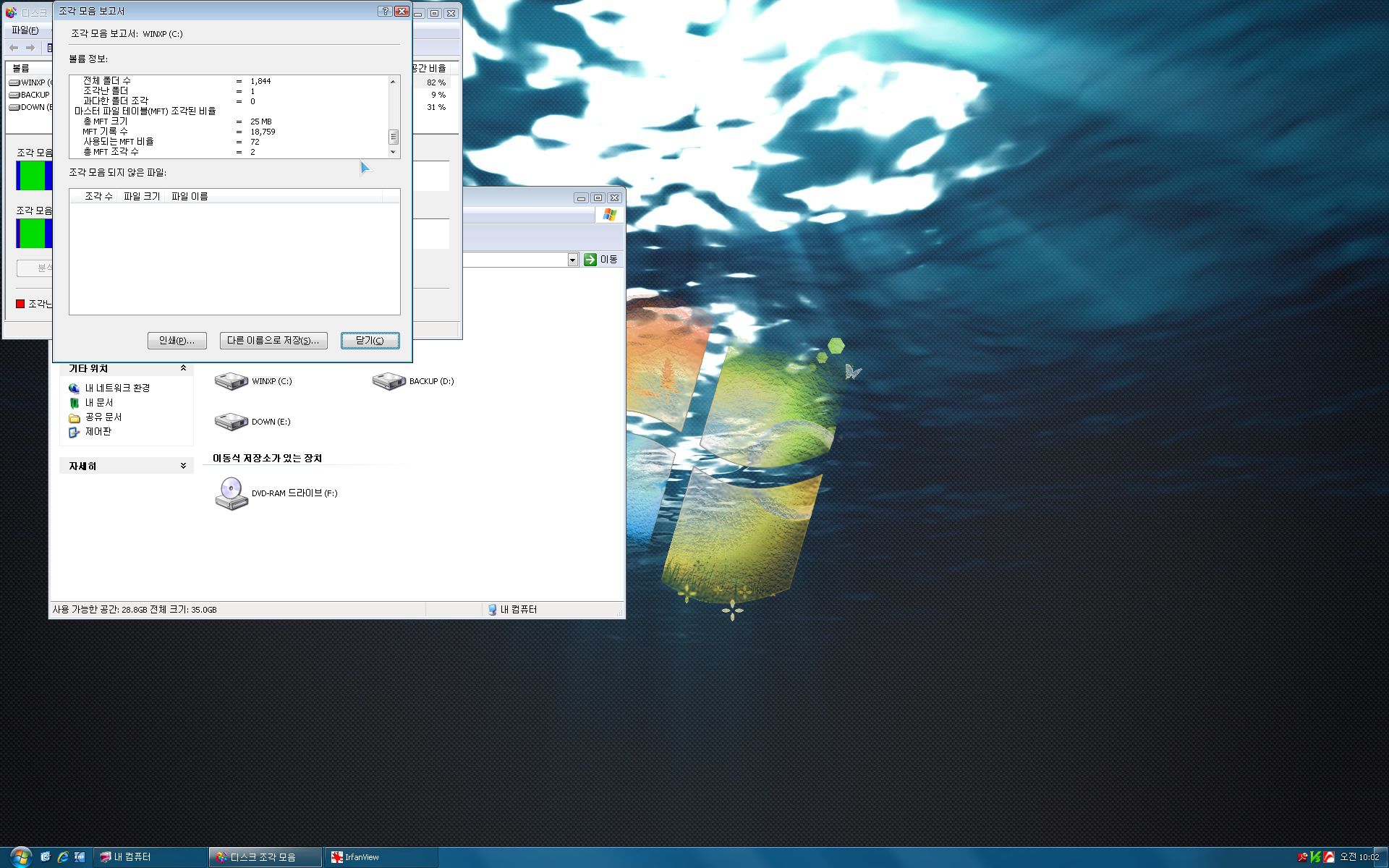
Task: Collapse the 기타 위치 panel
Action: 183,368
